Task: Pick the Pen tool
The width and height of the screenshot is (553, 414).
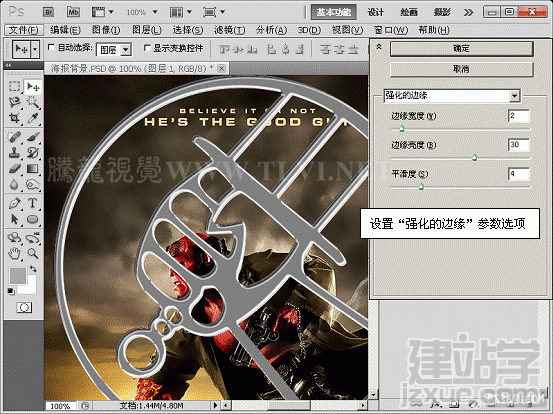Action: click(14, 203)
